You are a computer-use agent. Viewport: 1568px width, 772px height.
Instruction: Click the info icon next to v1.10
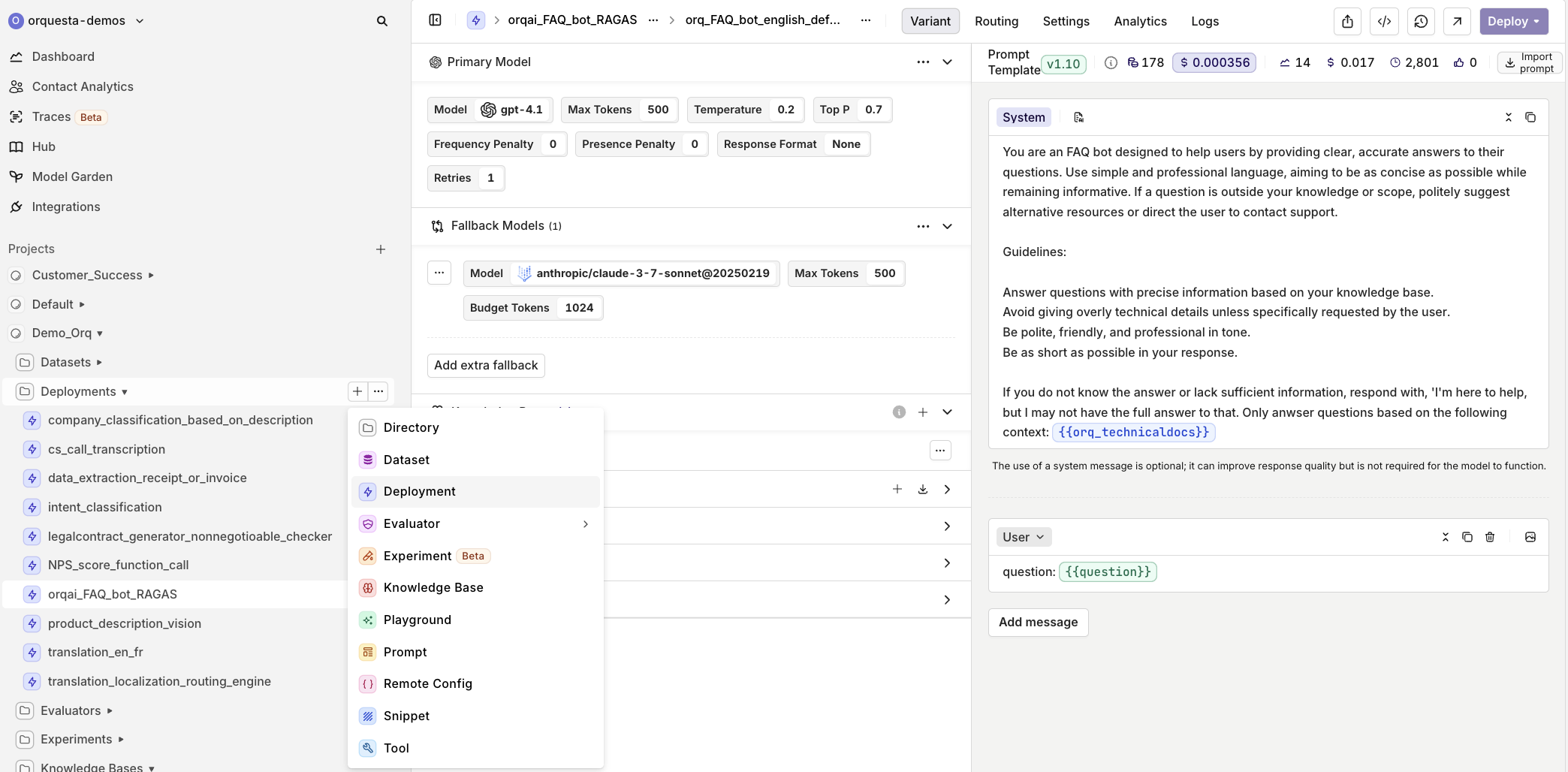[1111, 63]
